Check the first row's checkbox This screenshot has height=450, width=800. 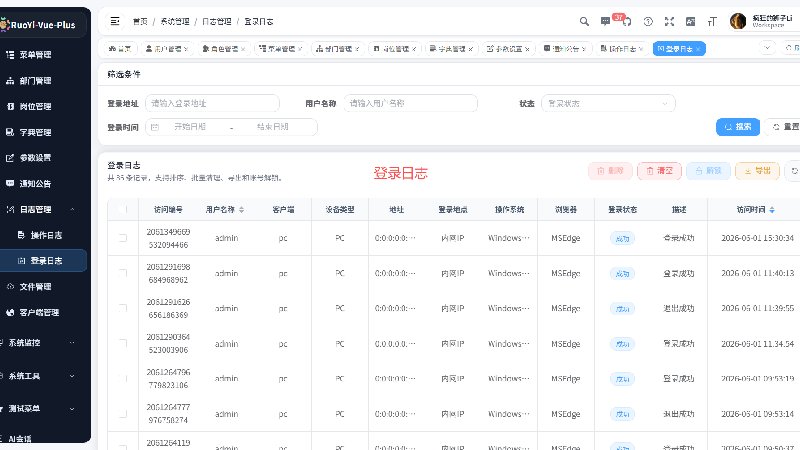tap(122, 238)
